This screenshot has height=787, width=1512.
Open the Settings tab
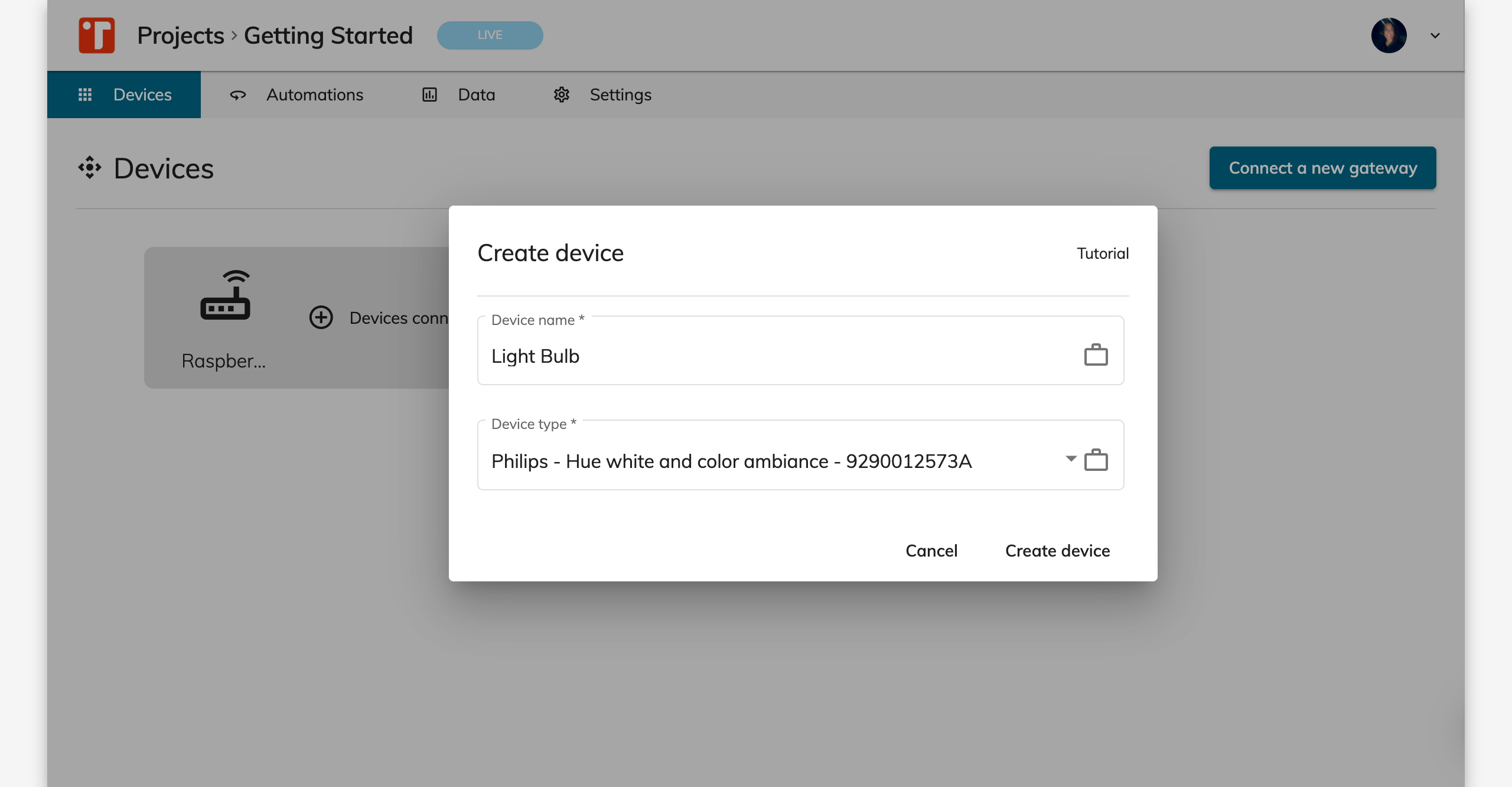pyautogui.click(x=620, y=95)
